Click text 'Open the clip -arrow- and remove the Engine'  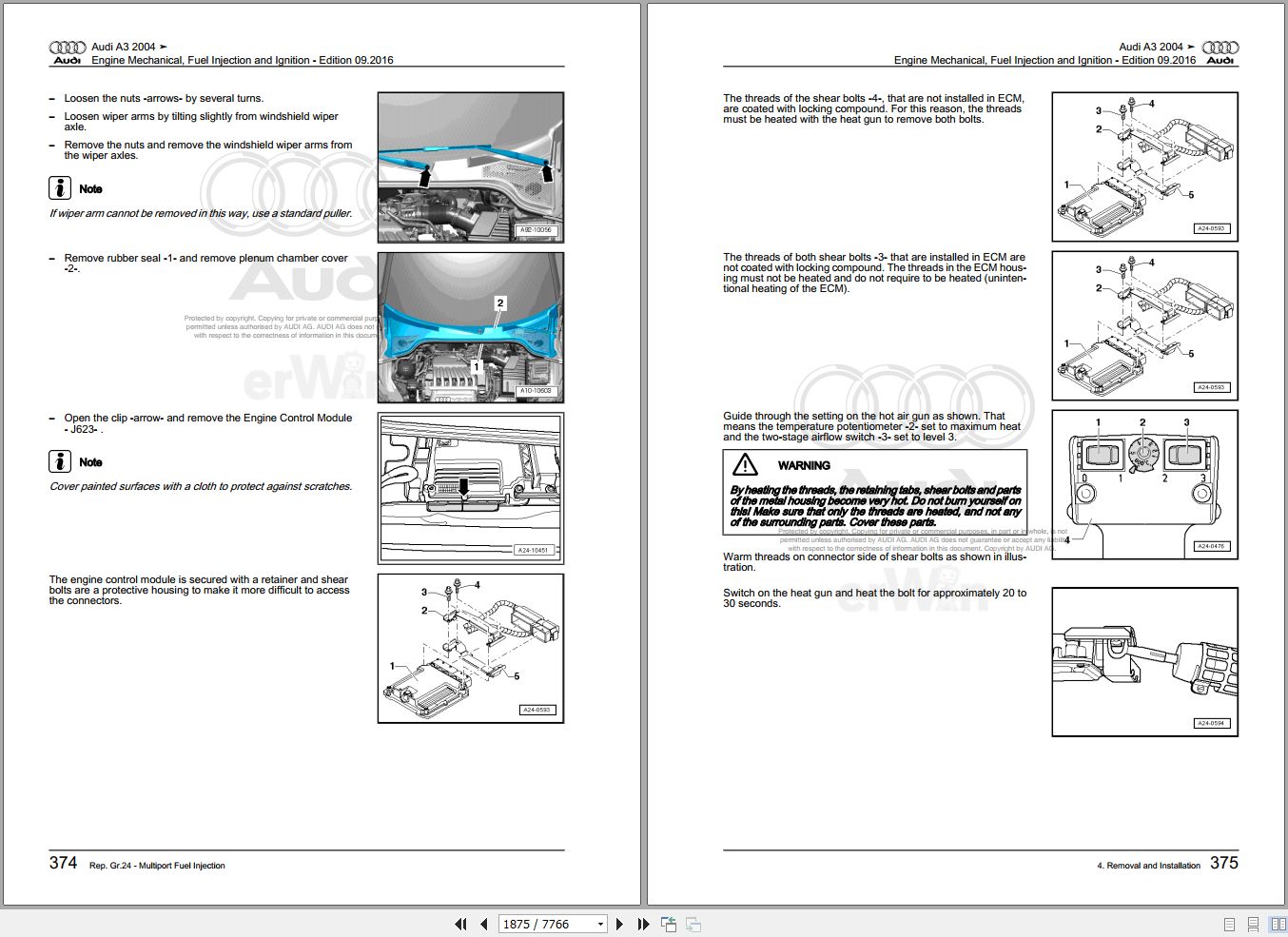pyautogui.click(x=207, y=418)
